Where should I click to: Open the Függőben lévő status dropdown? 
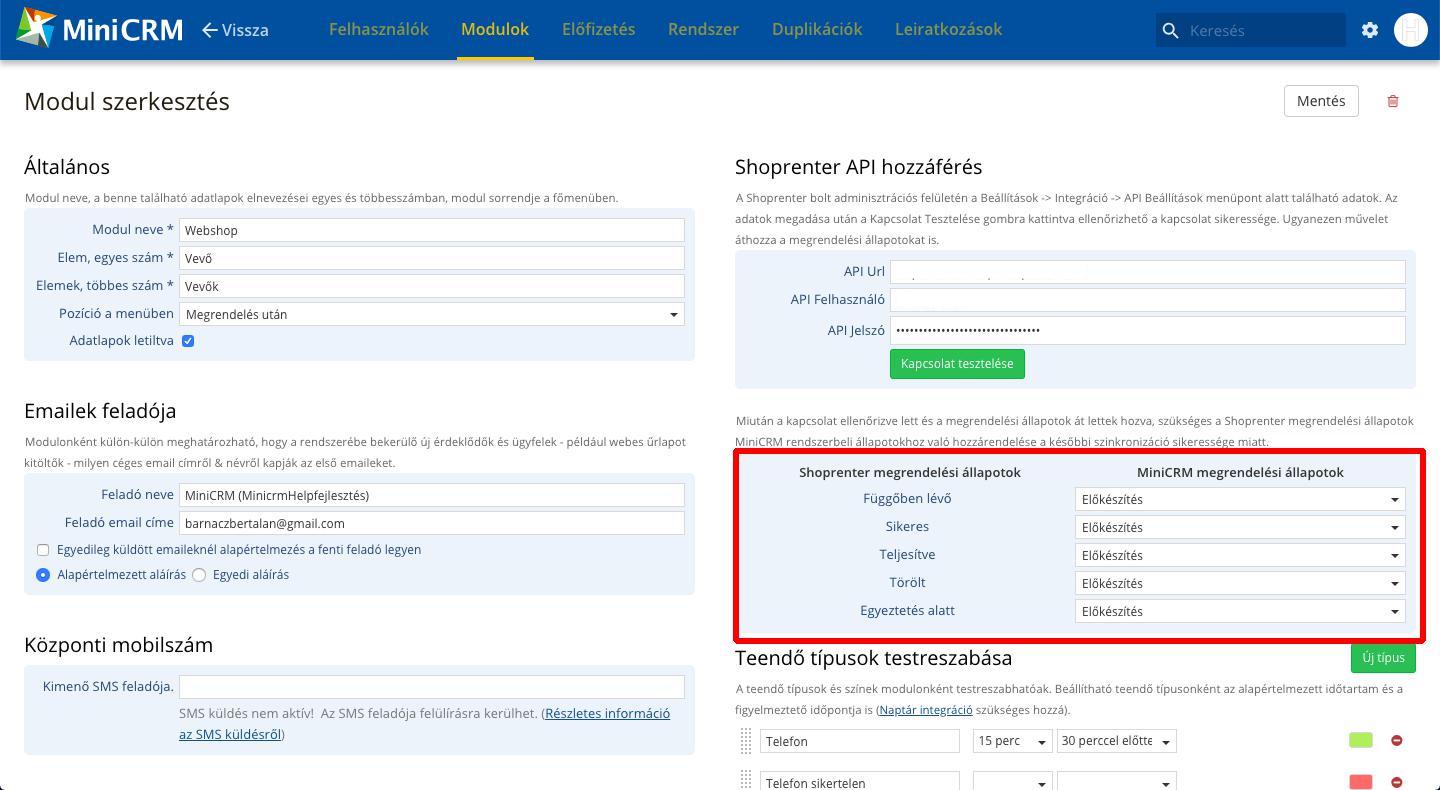coord(1240,499)
